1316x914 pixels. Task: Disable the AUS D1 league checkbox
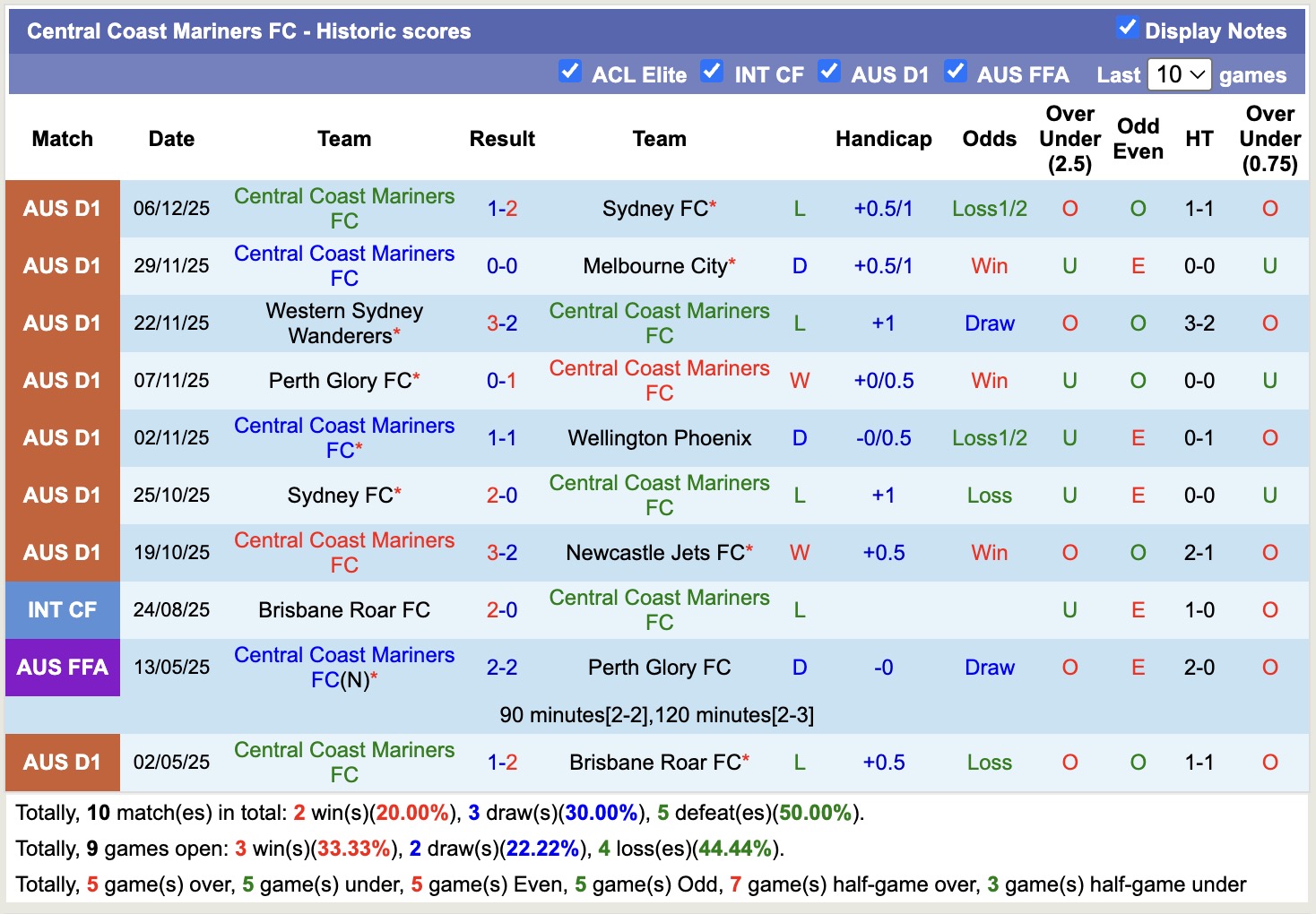point(829,72)
